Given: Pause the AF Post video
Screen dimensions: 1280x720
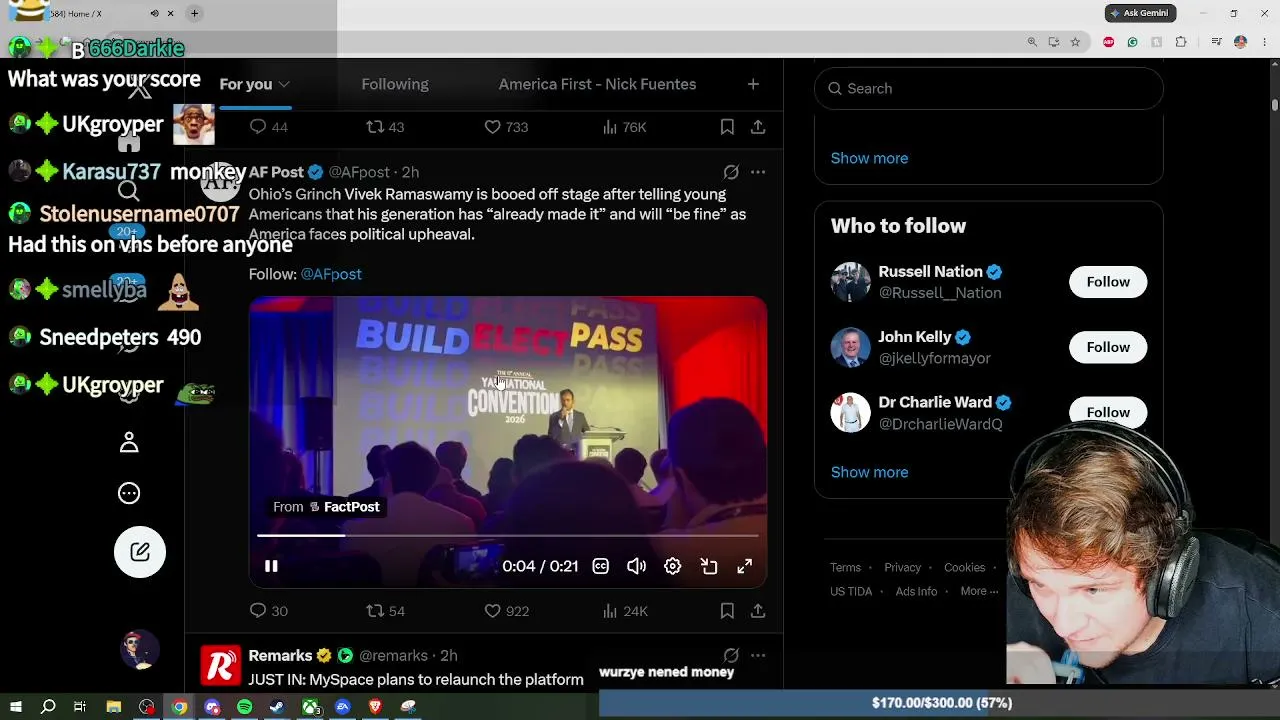Looking at the screenshot, I should tap(271, 566).
